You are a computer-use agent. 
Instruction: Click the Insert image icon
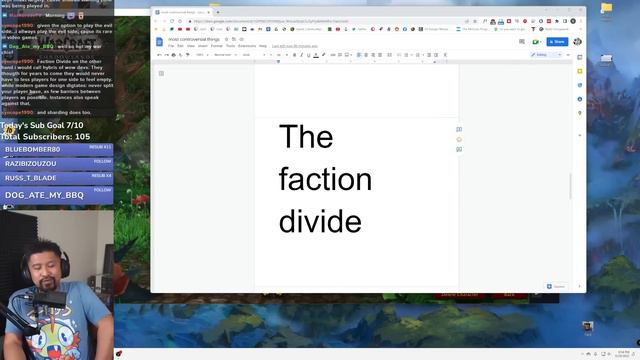tap(347, 55)
